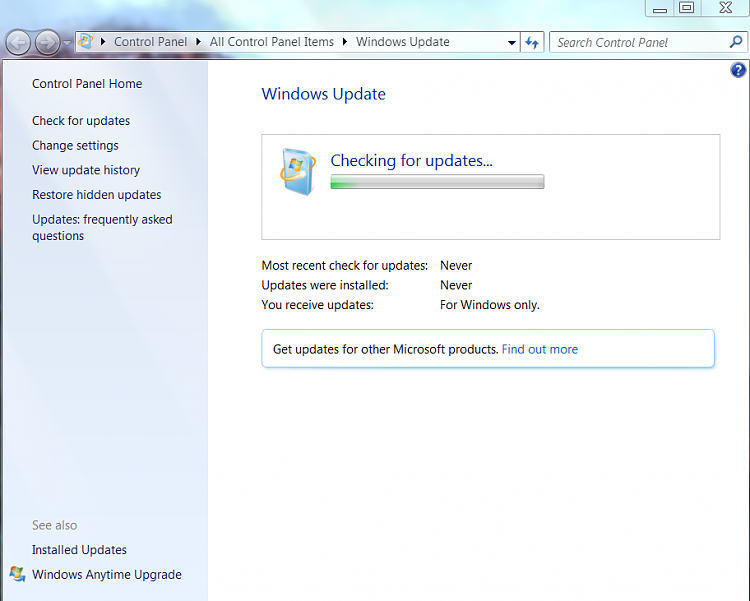Open Change settings
Screen dimensions: 750x601
click(x=75, y=145)
